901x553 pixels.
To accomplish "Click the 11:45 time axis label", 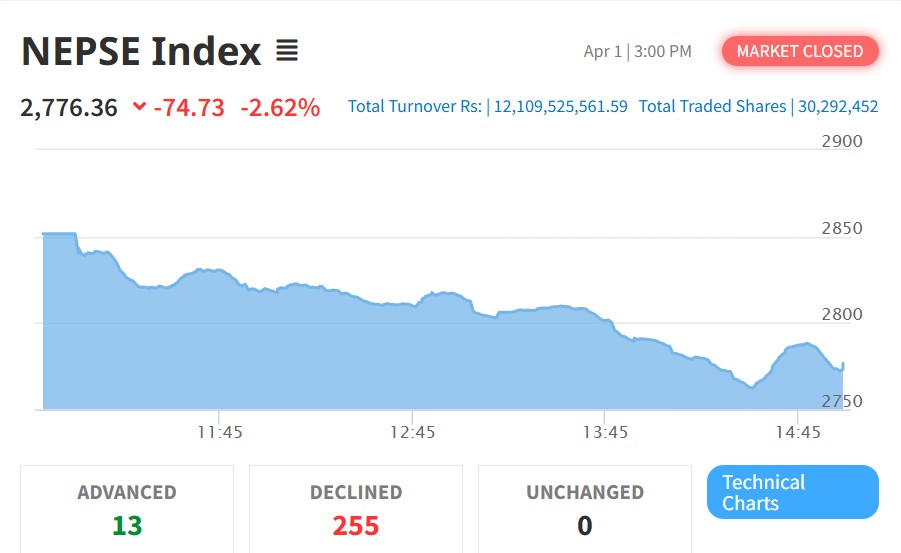I will tap(220, 432).
